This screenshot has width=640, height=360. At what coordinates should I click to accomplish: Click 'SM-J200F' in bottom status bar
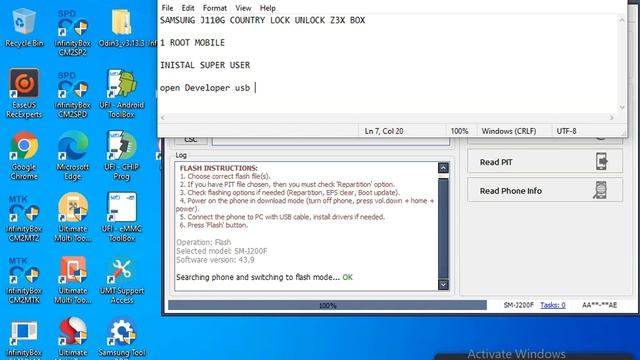point(518,305)
